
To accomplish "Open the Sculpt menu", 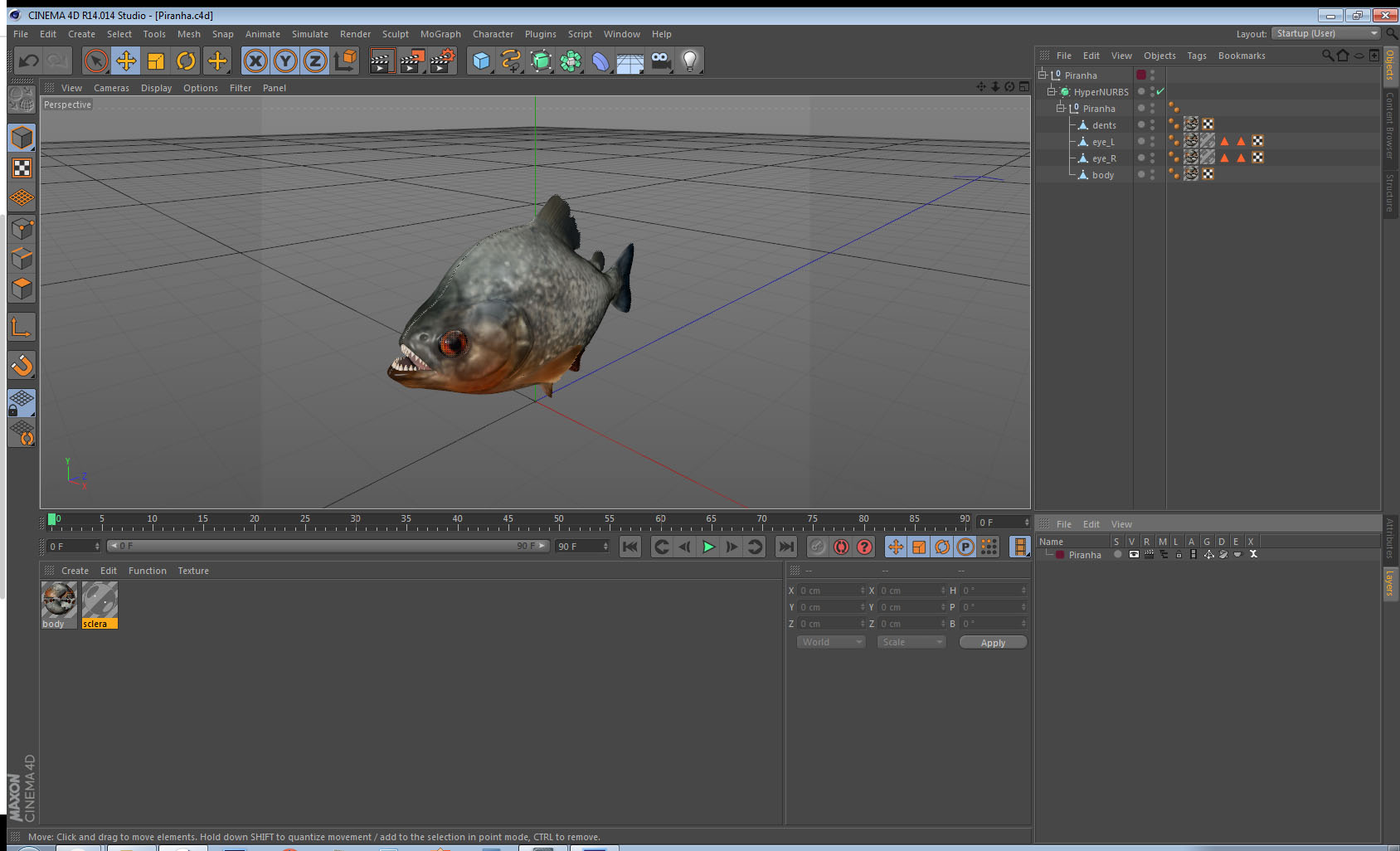I will [x=395, y=34].
